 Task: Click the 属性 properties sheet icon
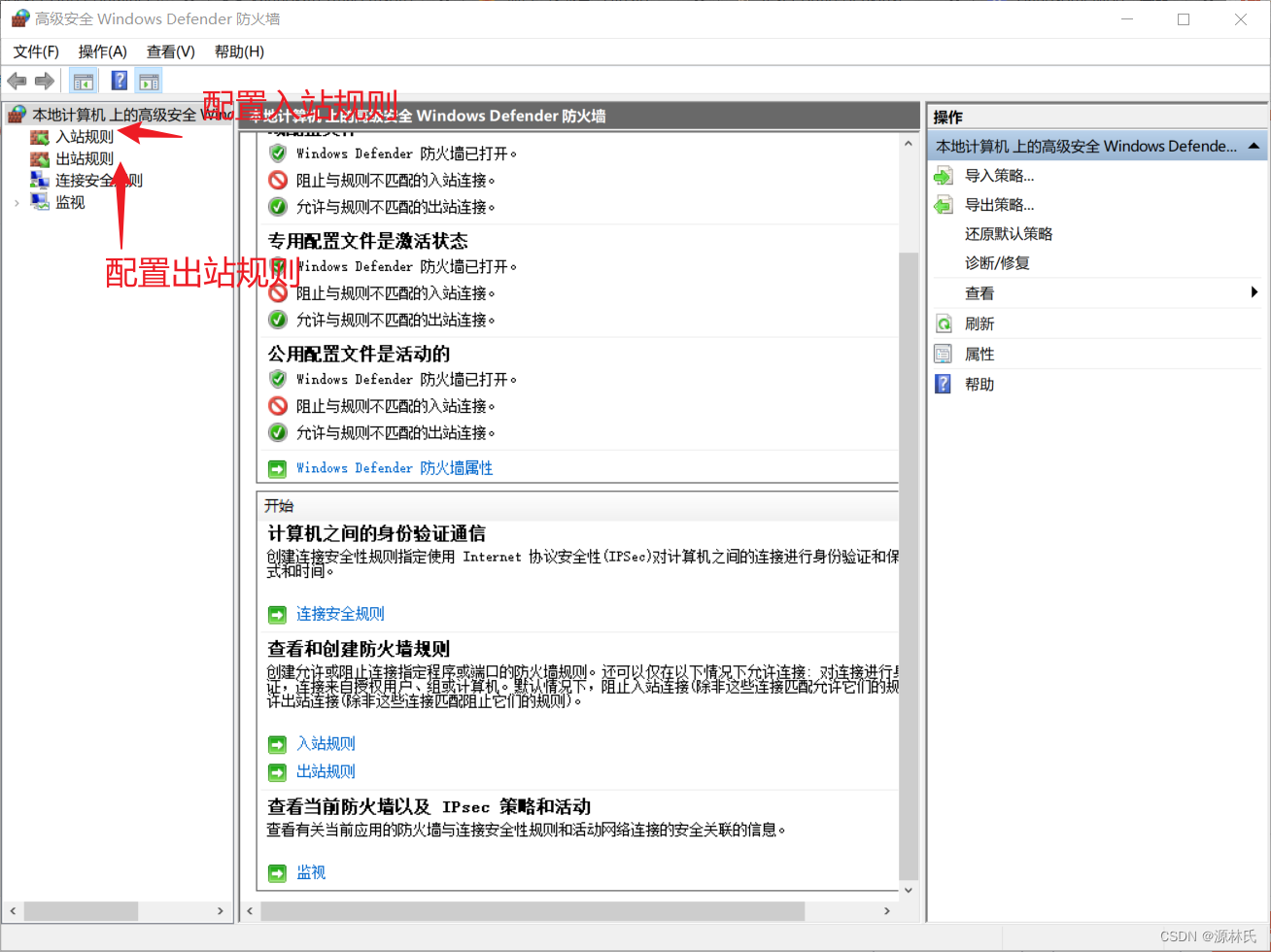click(x=943, y=354)
